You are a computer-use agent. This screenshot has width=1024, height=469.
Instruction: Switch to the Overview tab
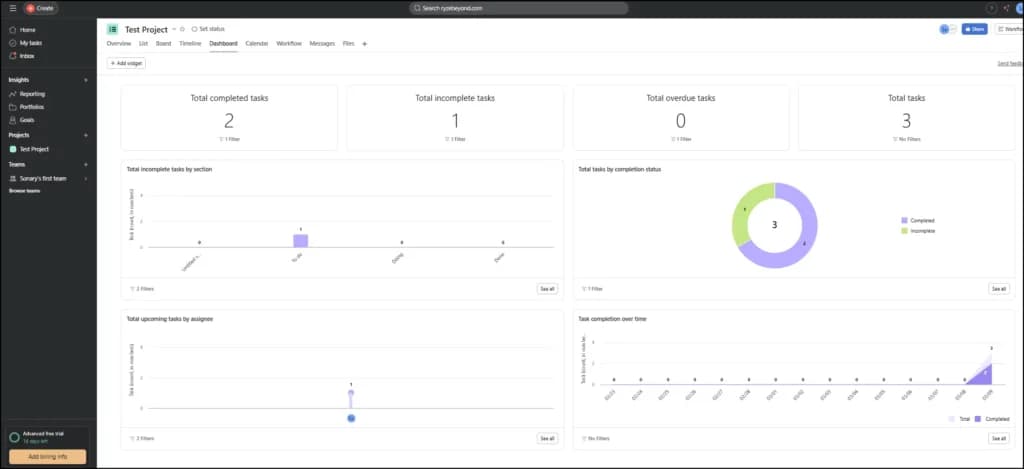(119, 44)
